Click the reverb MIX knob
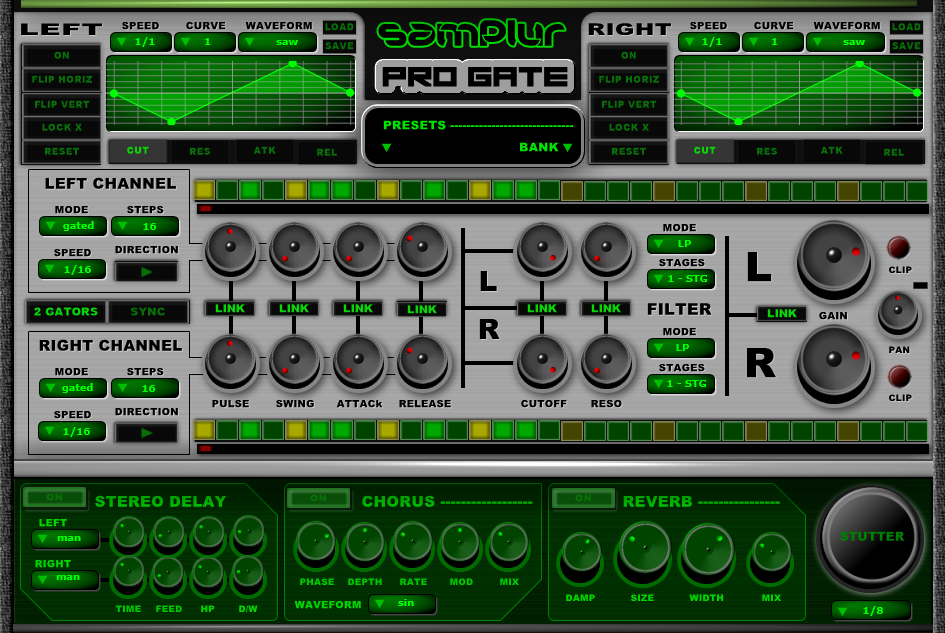 [x=771, y=555]
